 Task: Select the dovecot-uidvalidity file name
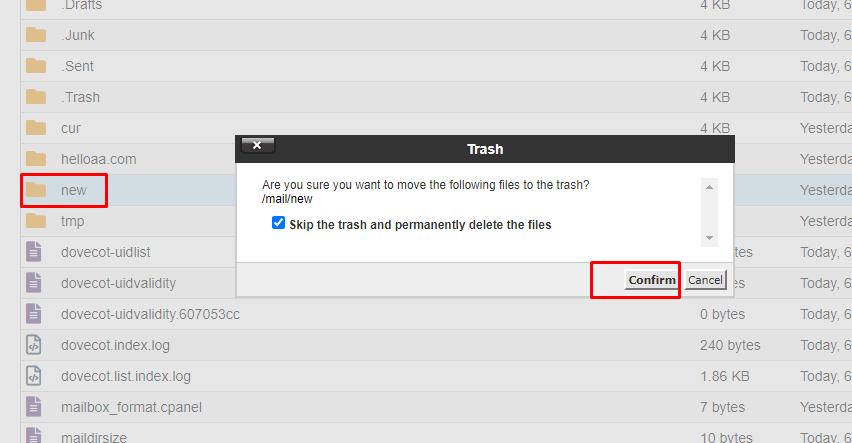point(118,283)
